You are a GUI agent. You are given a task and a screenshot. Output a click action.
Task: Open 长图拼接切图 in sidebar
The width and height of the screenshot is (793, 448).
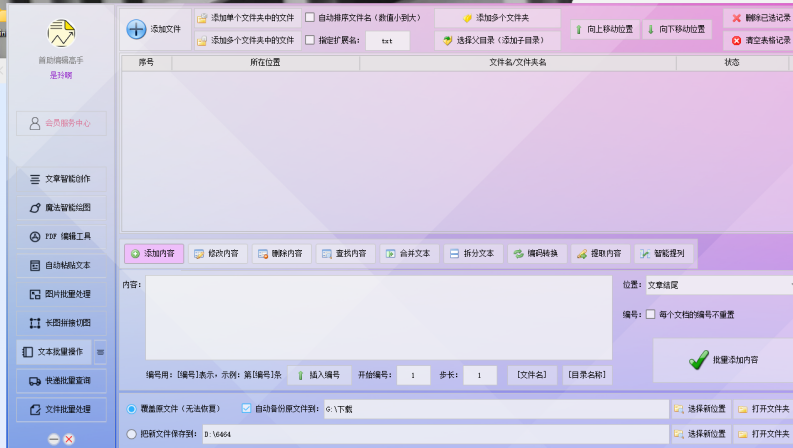61,323
